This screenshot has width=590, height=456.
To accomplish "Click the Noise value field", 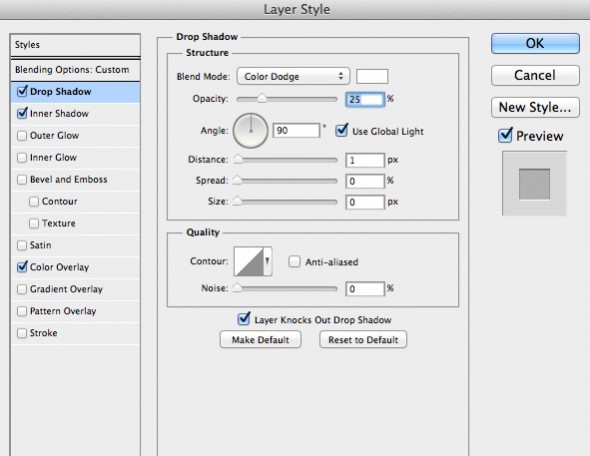I will 365,289.
